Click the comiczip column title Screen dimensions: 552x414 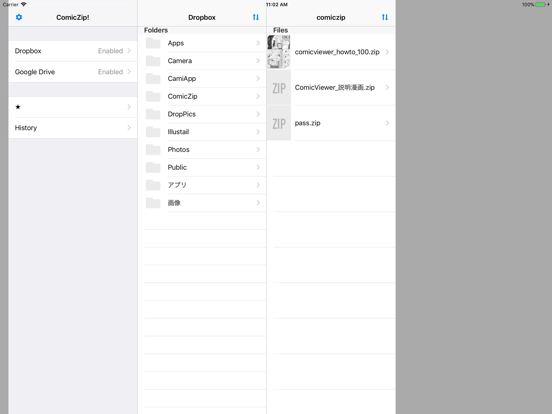click(x=331, y=17)
